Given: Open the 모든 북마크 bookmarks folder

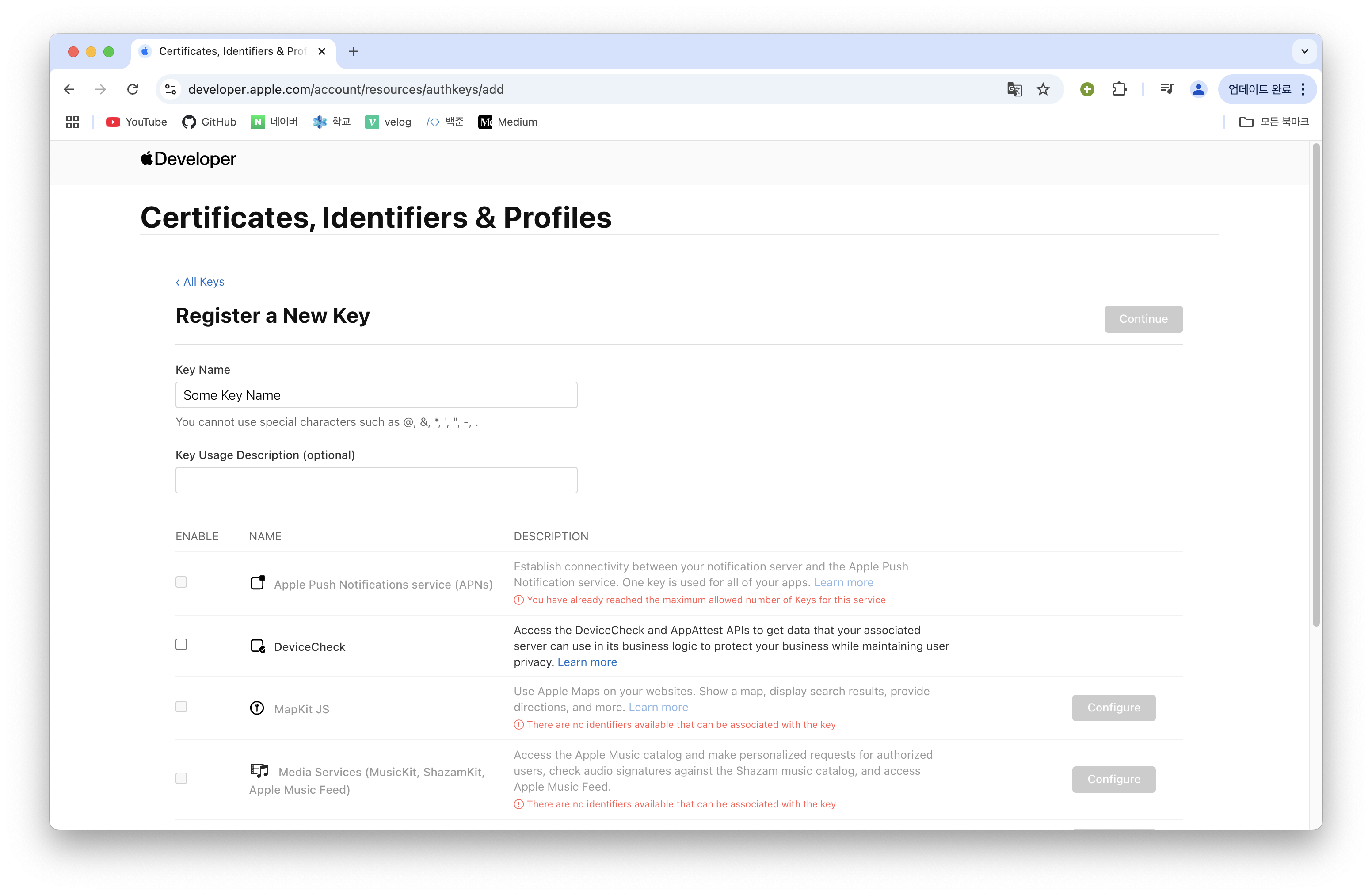Looking at the screenshot, I should click(x=1274, y=122).
